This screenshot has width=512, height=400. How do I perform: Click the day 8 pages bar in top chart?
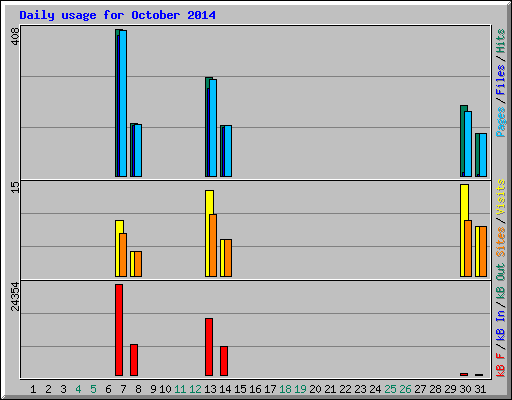[138, 150]
